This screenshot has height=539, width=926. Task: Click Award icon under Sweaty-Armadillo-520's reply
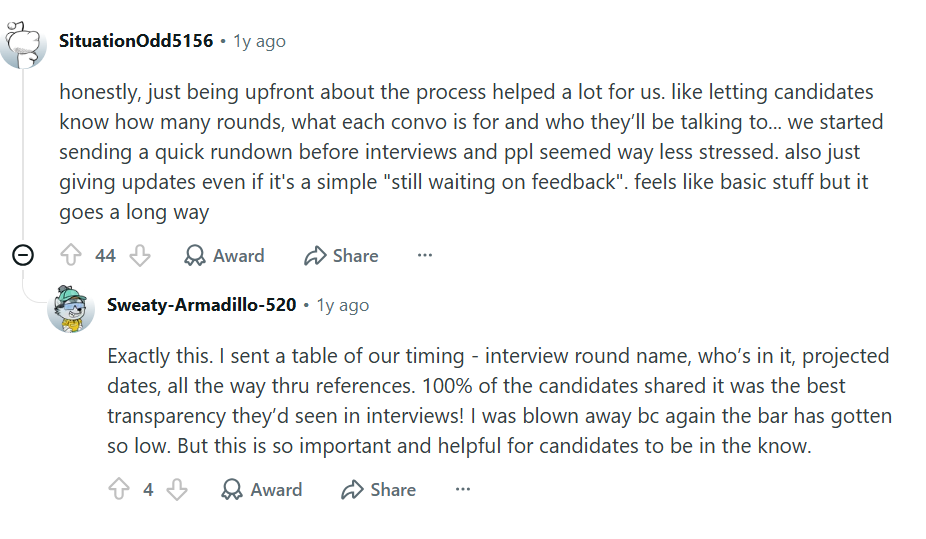point(232,489)
